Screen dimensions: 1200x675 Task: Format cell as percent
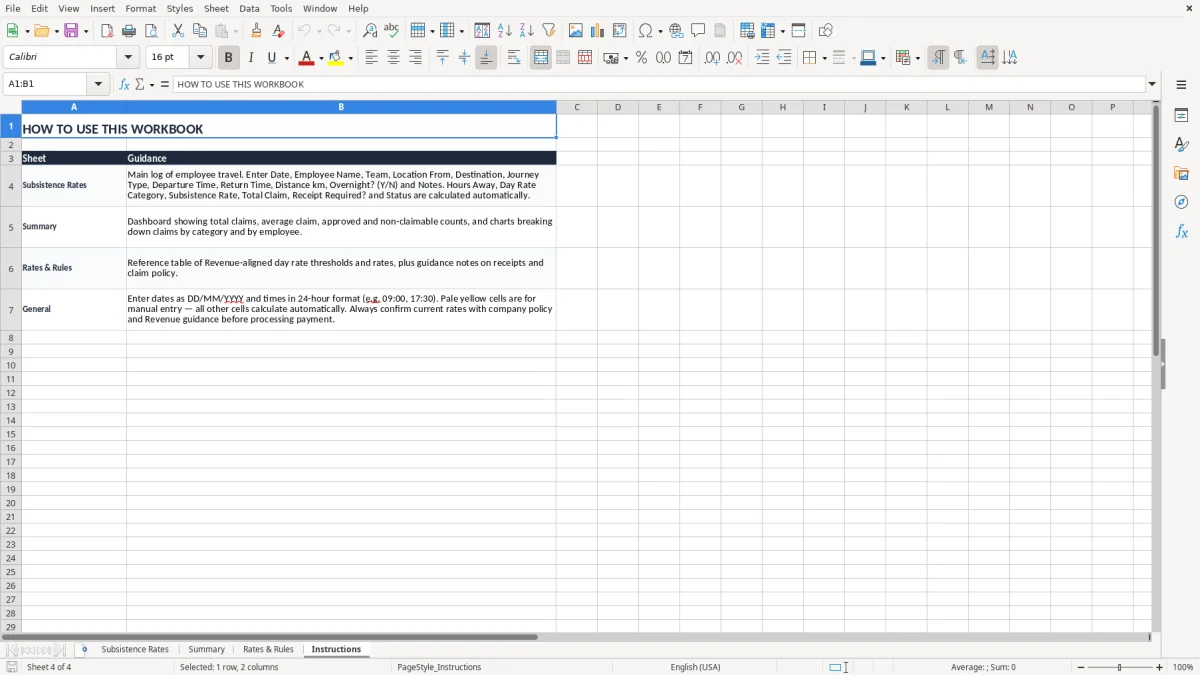point(641,58)
